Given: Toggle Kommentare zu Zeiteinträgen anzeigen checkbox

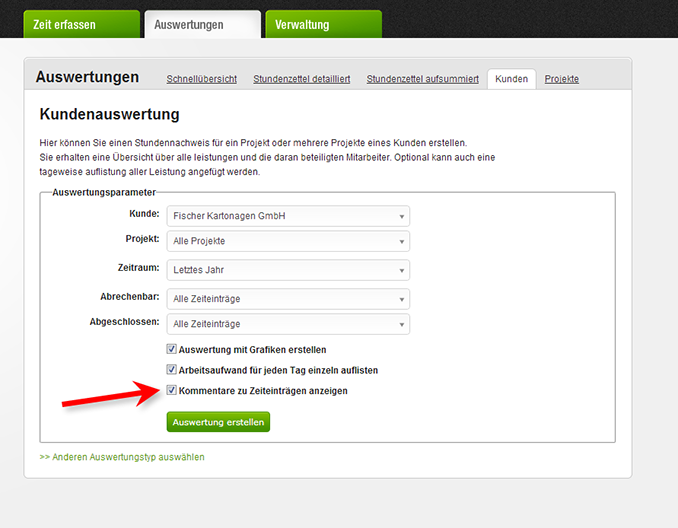Looking at the screenshot, I should [x=172, y=390].
